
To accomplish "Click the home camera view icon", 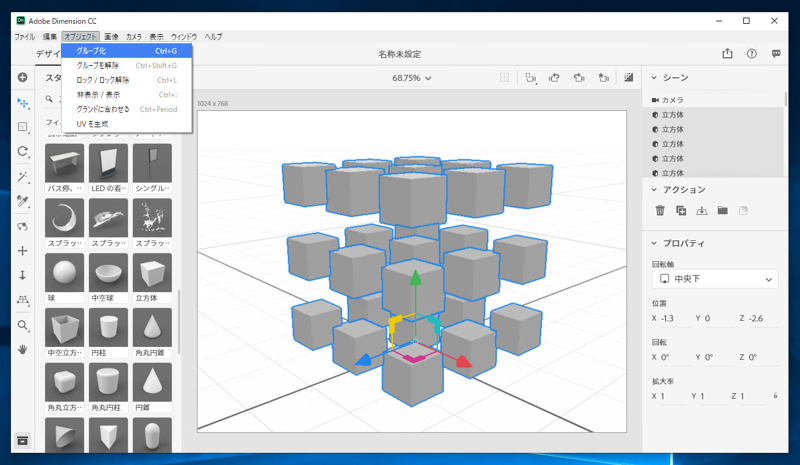I will (604, 78).
